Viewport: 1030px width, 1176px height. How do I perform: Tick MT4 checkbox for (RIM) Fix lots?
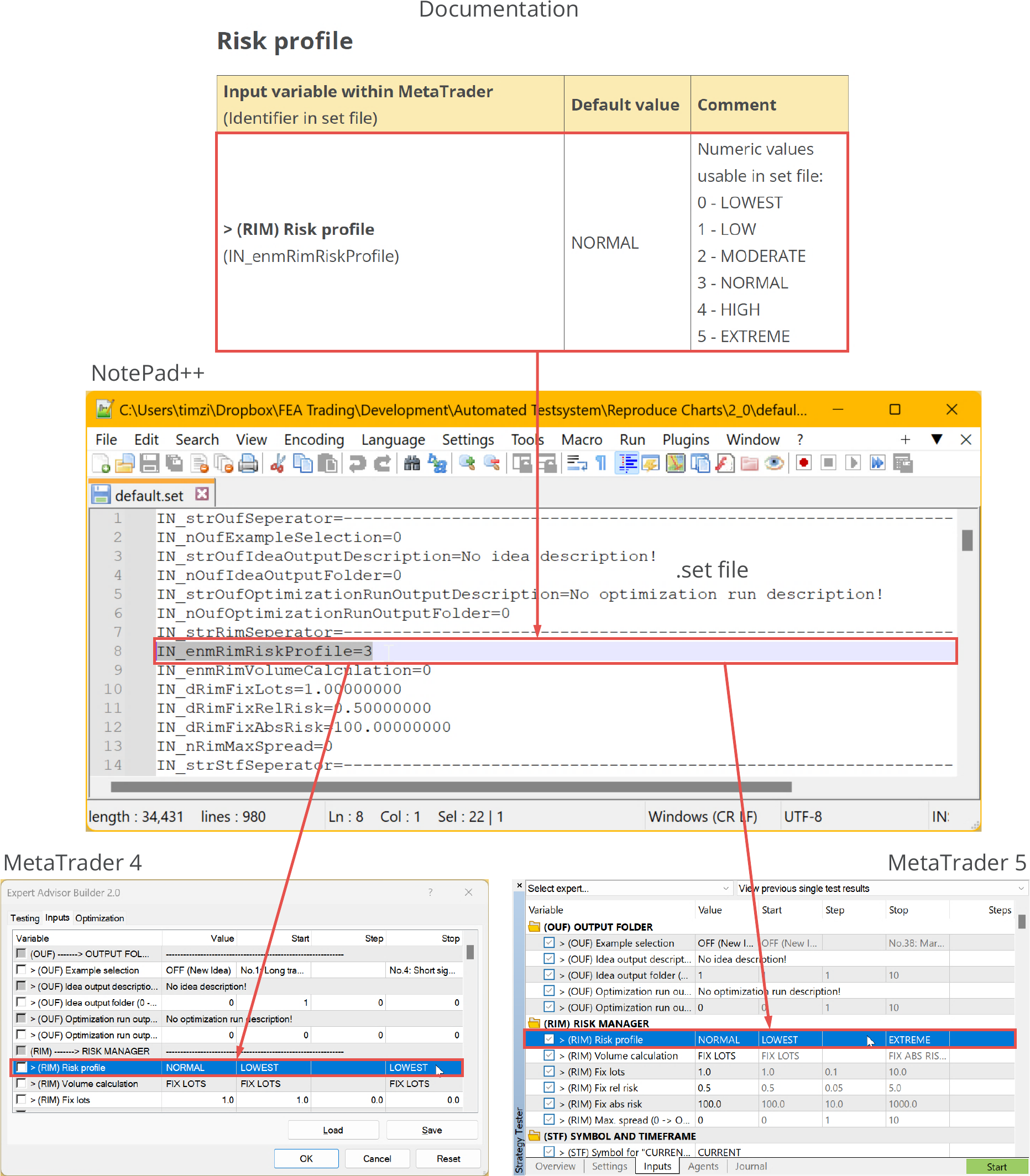pos(21,1099)
